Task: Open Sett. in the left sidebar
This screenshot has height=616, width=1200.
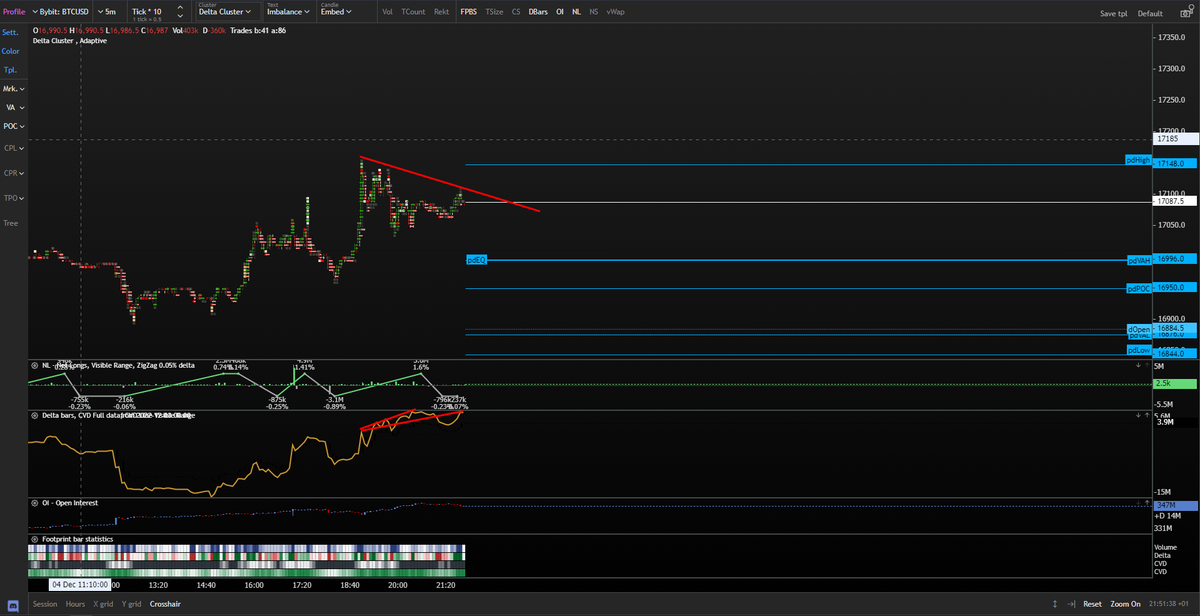Action: (x=10, y=32)
